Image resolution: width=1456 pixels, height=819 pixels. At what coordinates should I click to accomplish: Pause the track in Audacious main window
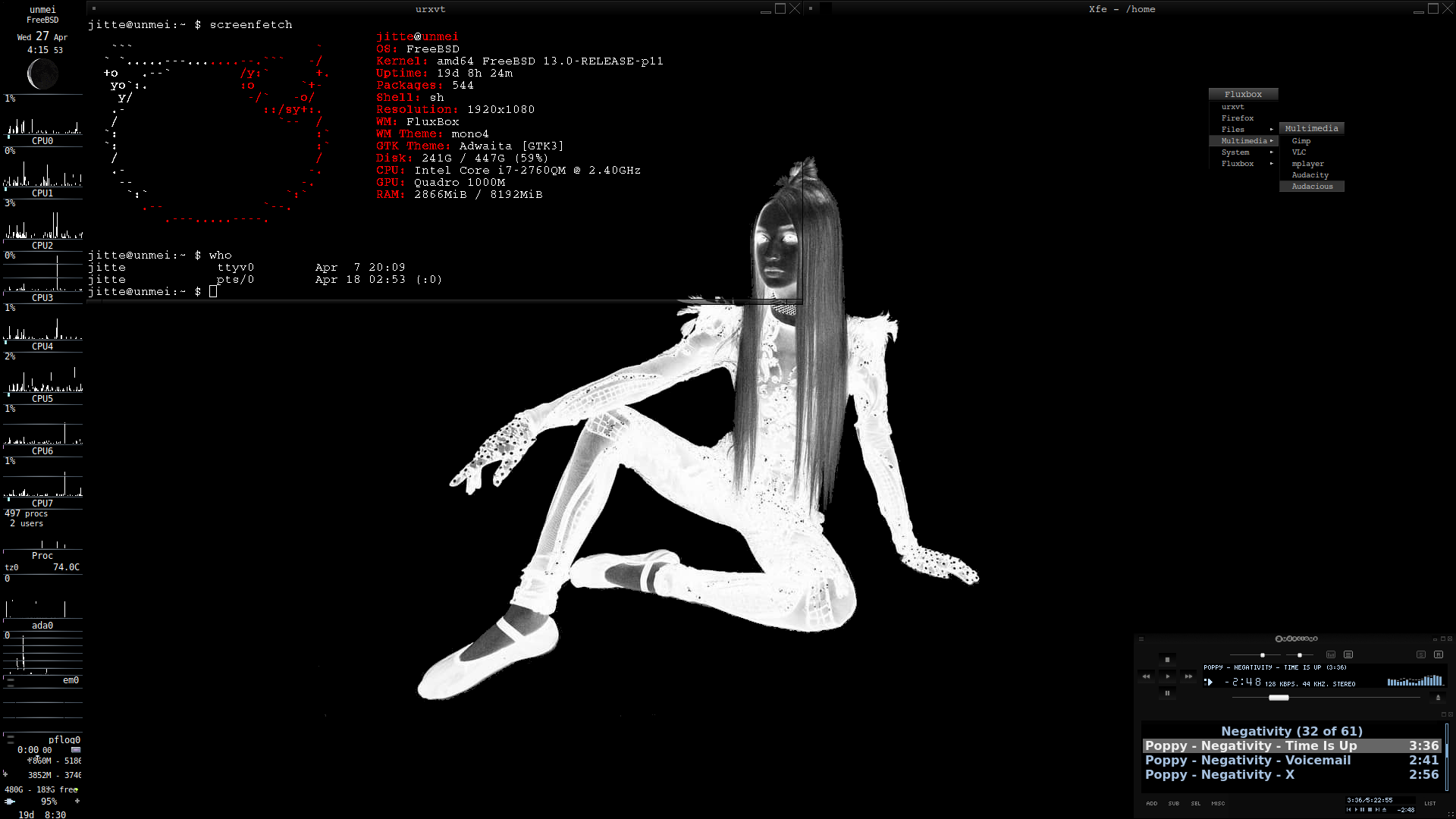1167,693
